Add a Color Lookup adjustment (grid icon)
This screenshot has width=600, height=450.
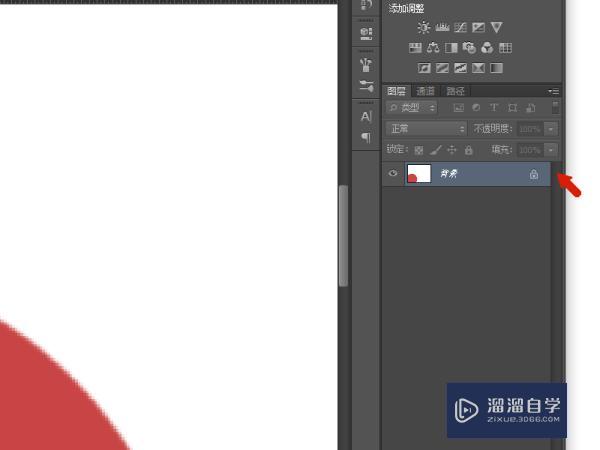(x=505, y=48)
